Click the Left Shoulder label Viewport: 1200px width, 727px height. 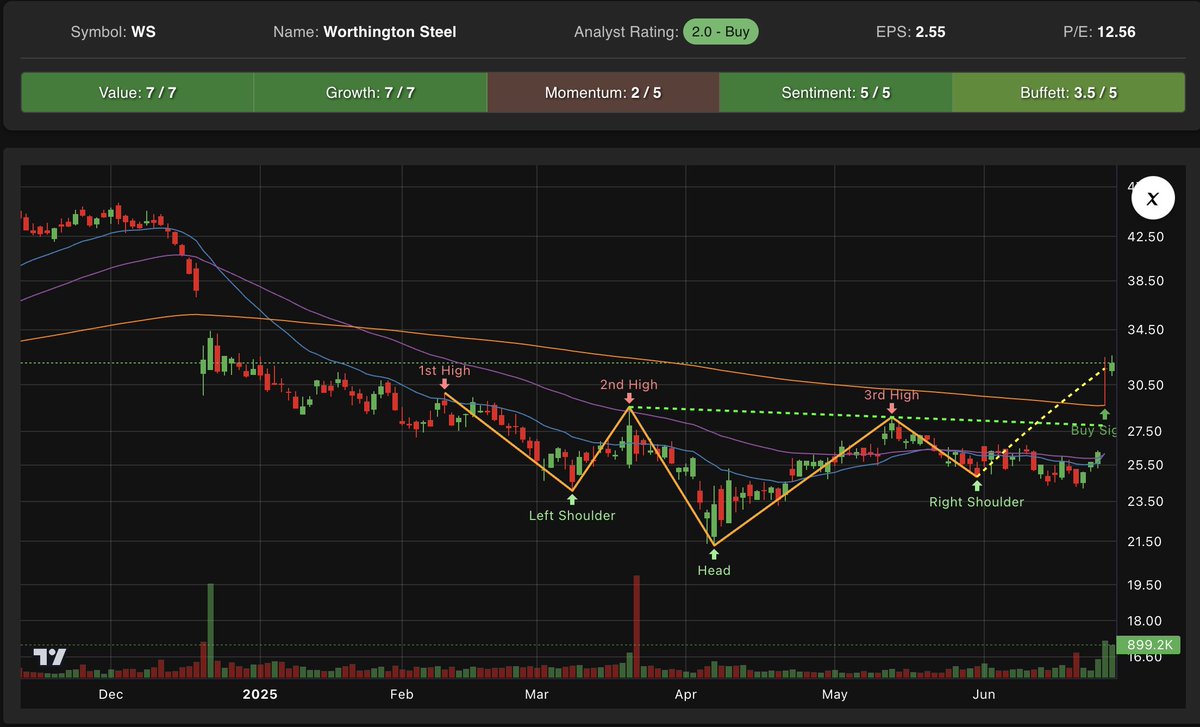tap(572, 516)
